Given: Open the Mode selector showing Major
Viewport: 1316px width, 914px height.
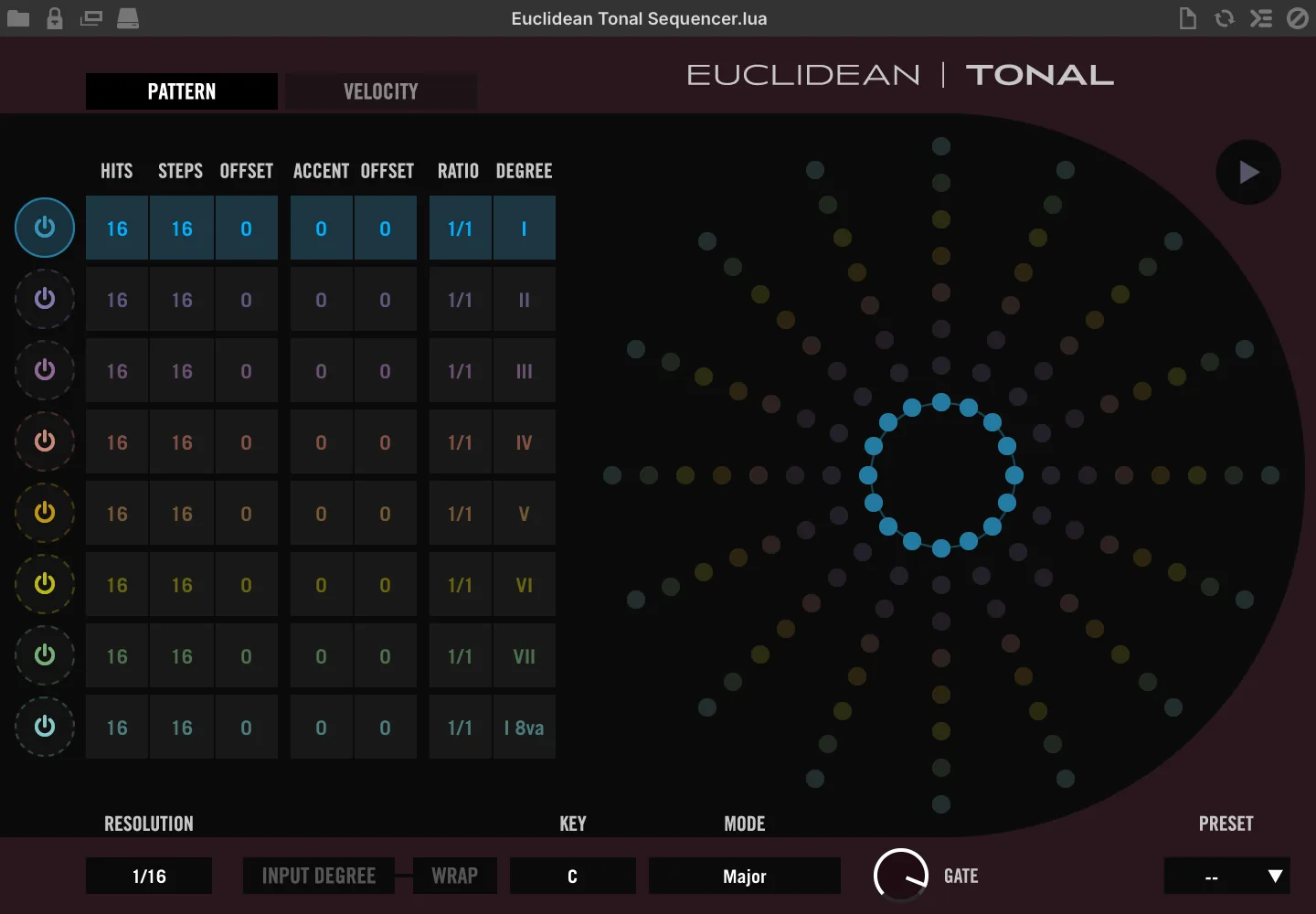Looking at the screenshot, I should click(745, 876).
